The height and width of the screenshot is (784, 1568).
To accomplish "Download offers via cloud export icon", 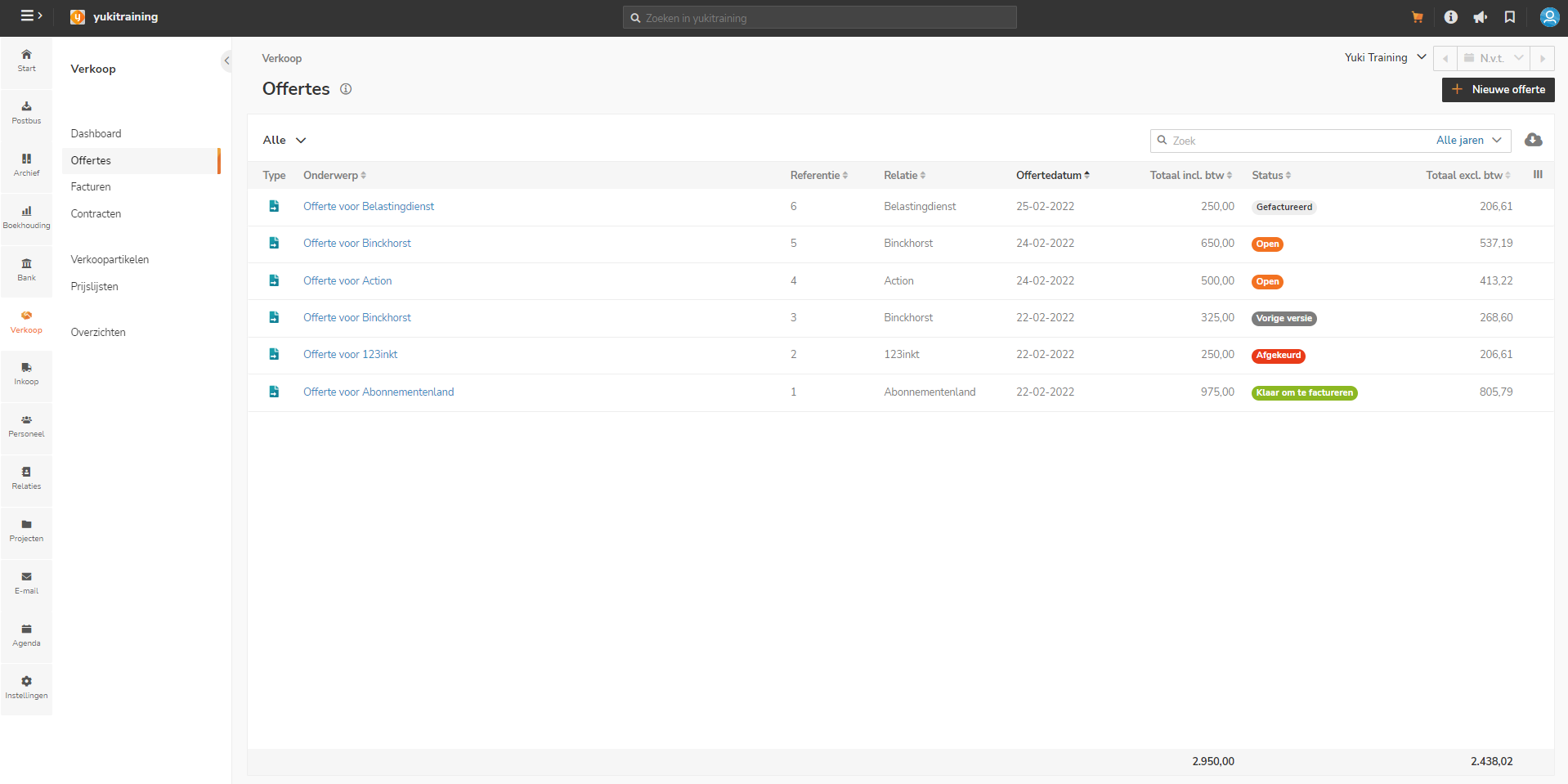I will (x=1534, y=140).
